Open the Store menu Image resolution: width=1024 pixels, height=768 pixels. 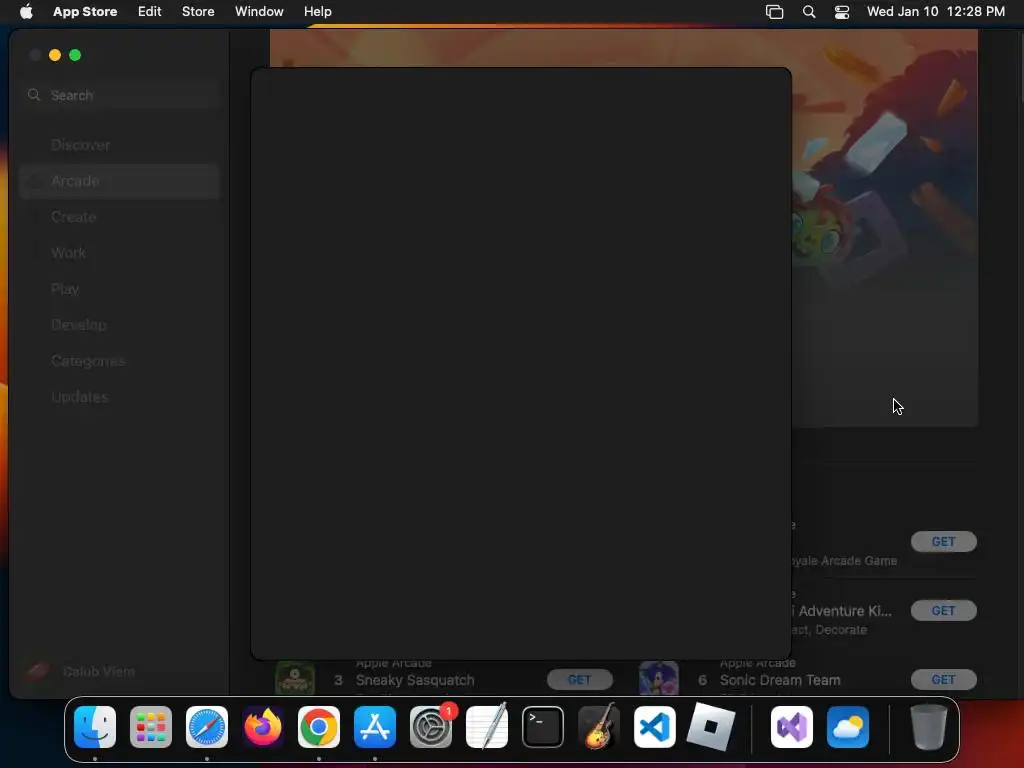click(198, 11)
